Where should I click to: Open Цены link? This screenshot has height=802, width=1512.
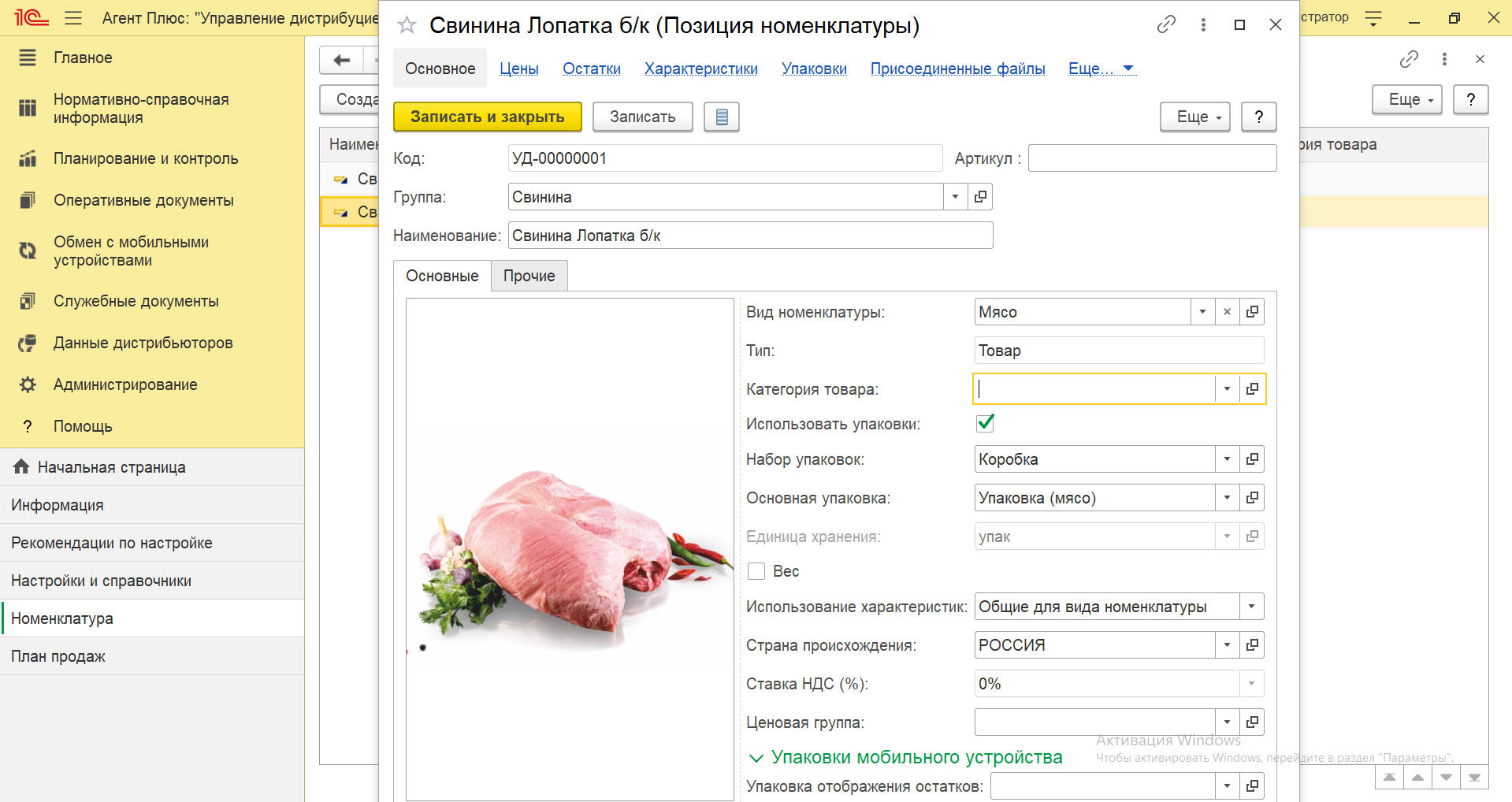pyautogui.click(x=519, y=69)
